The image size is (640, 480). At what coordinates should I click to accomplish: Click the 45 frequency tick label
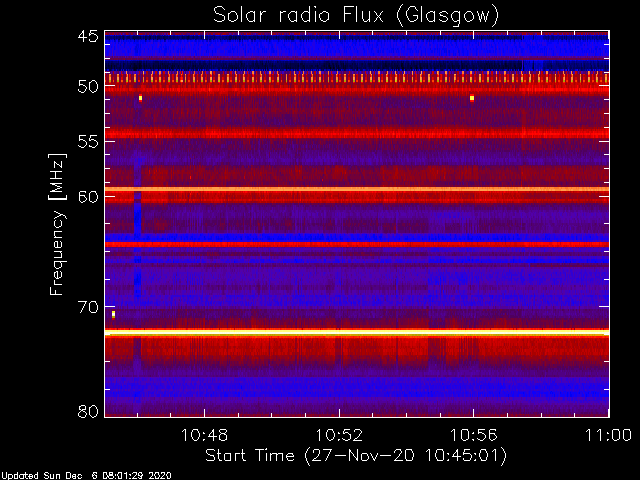pos(88,37)
